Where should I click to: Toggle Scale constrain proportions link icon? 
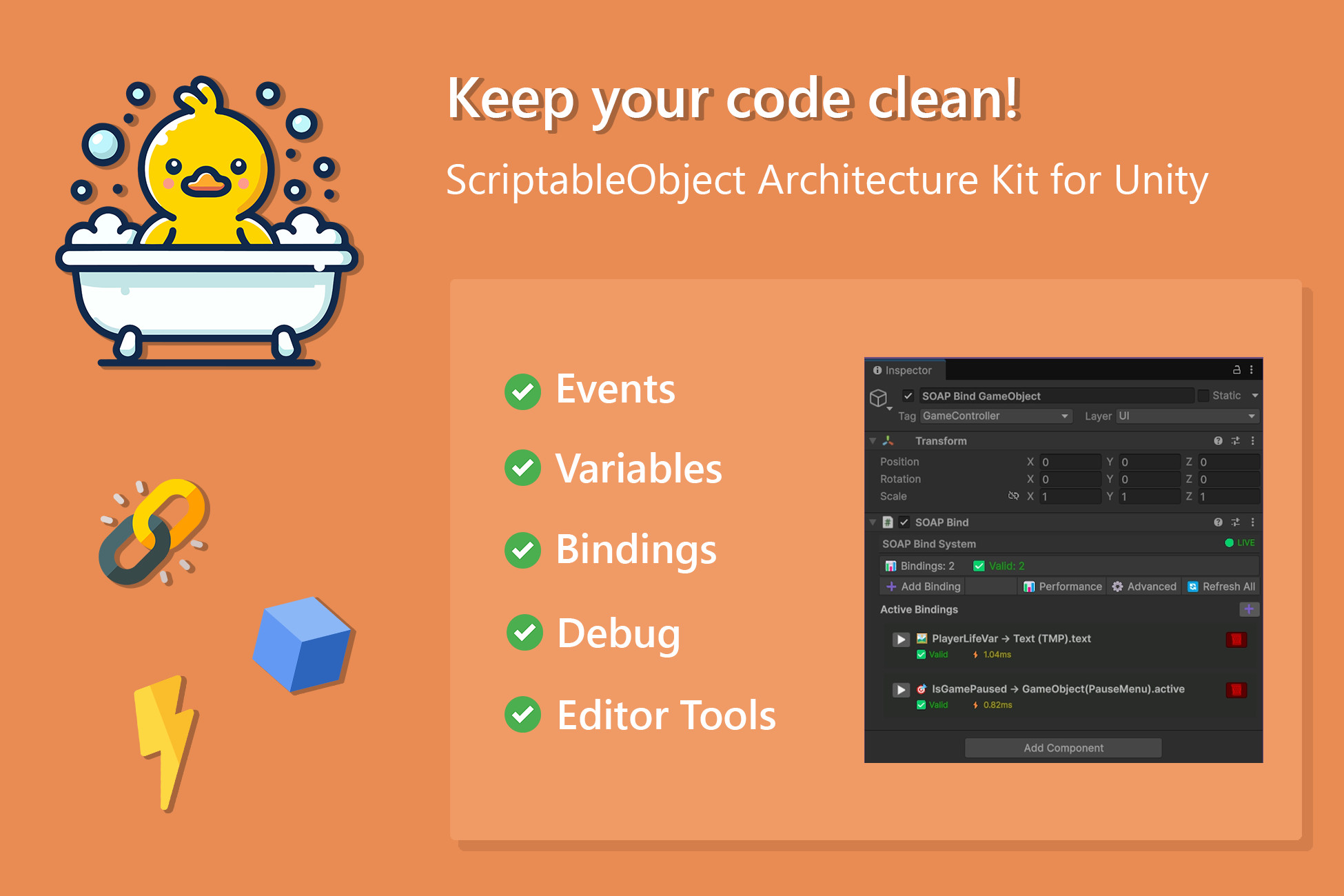[1013, 496]
